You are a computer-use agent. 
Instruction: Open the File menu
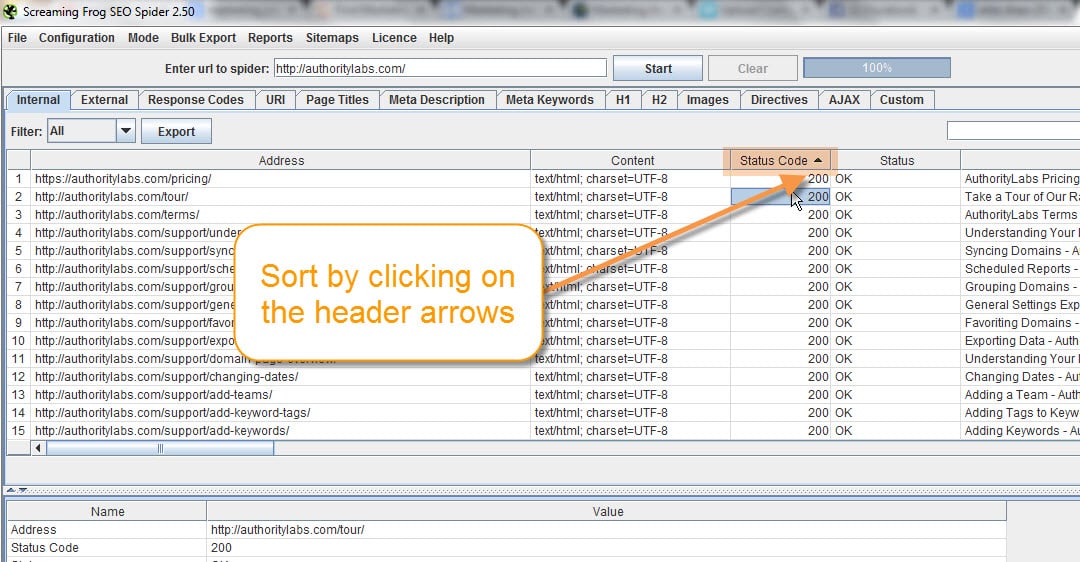17,38
